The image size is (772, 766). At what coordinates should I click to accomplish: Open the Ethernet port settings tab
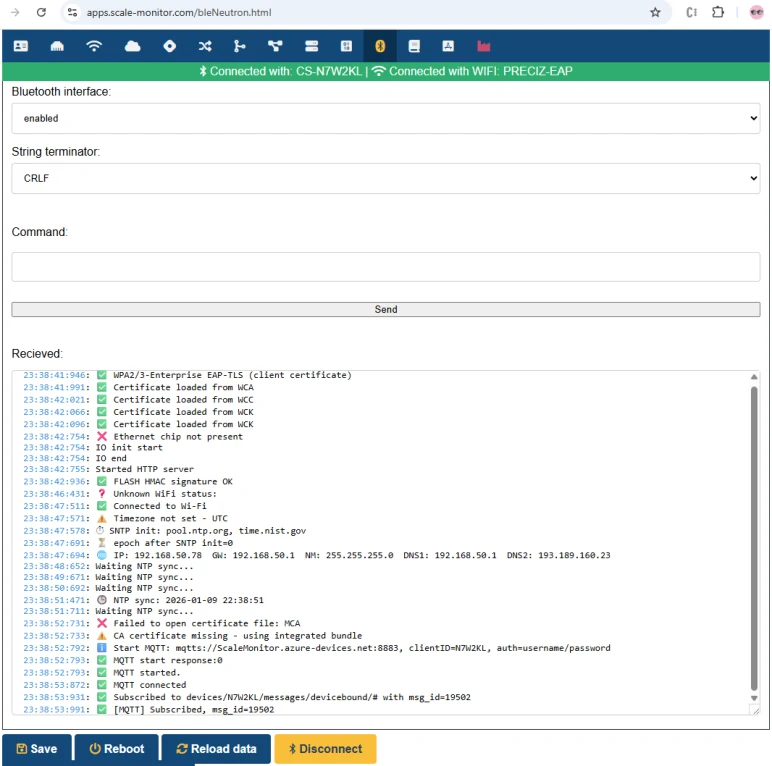(x=57, y=46)
